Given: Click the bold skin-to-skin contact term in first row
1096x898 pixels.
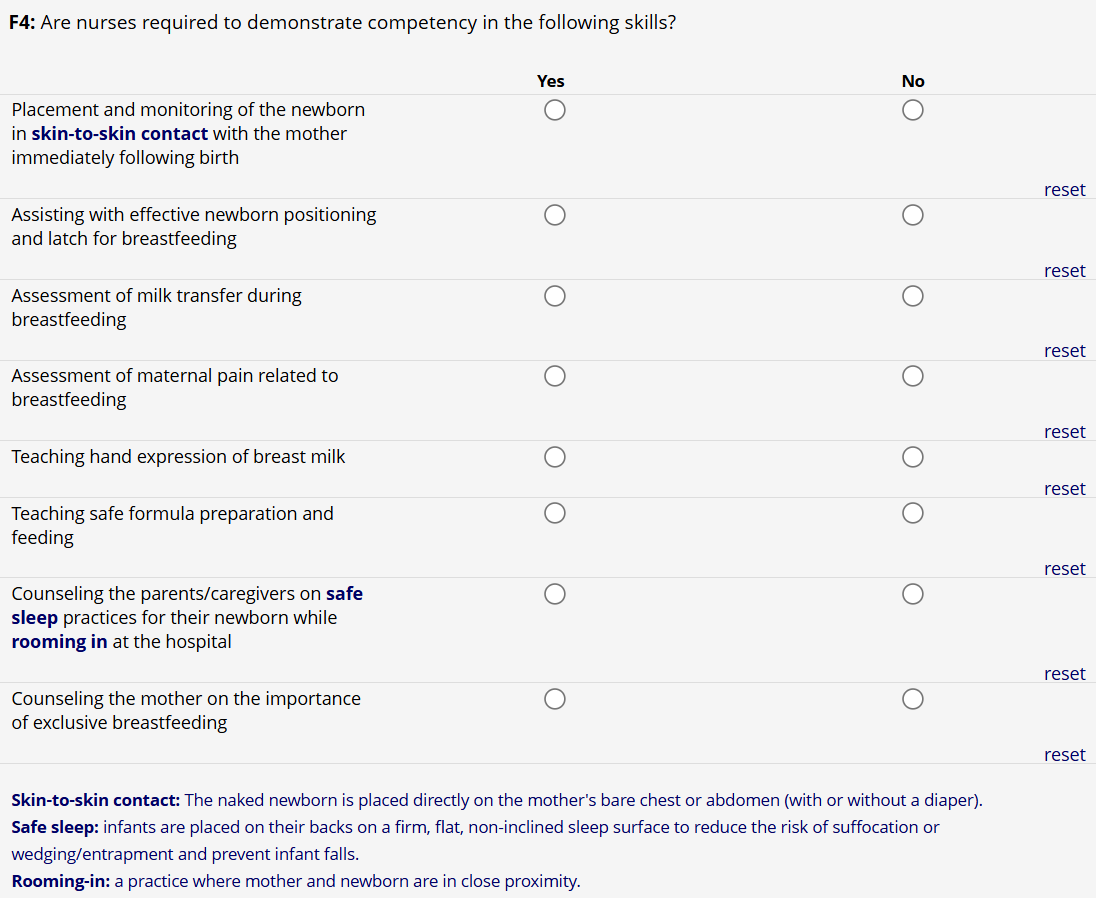Looking at the screenshot, I should 120,134.
